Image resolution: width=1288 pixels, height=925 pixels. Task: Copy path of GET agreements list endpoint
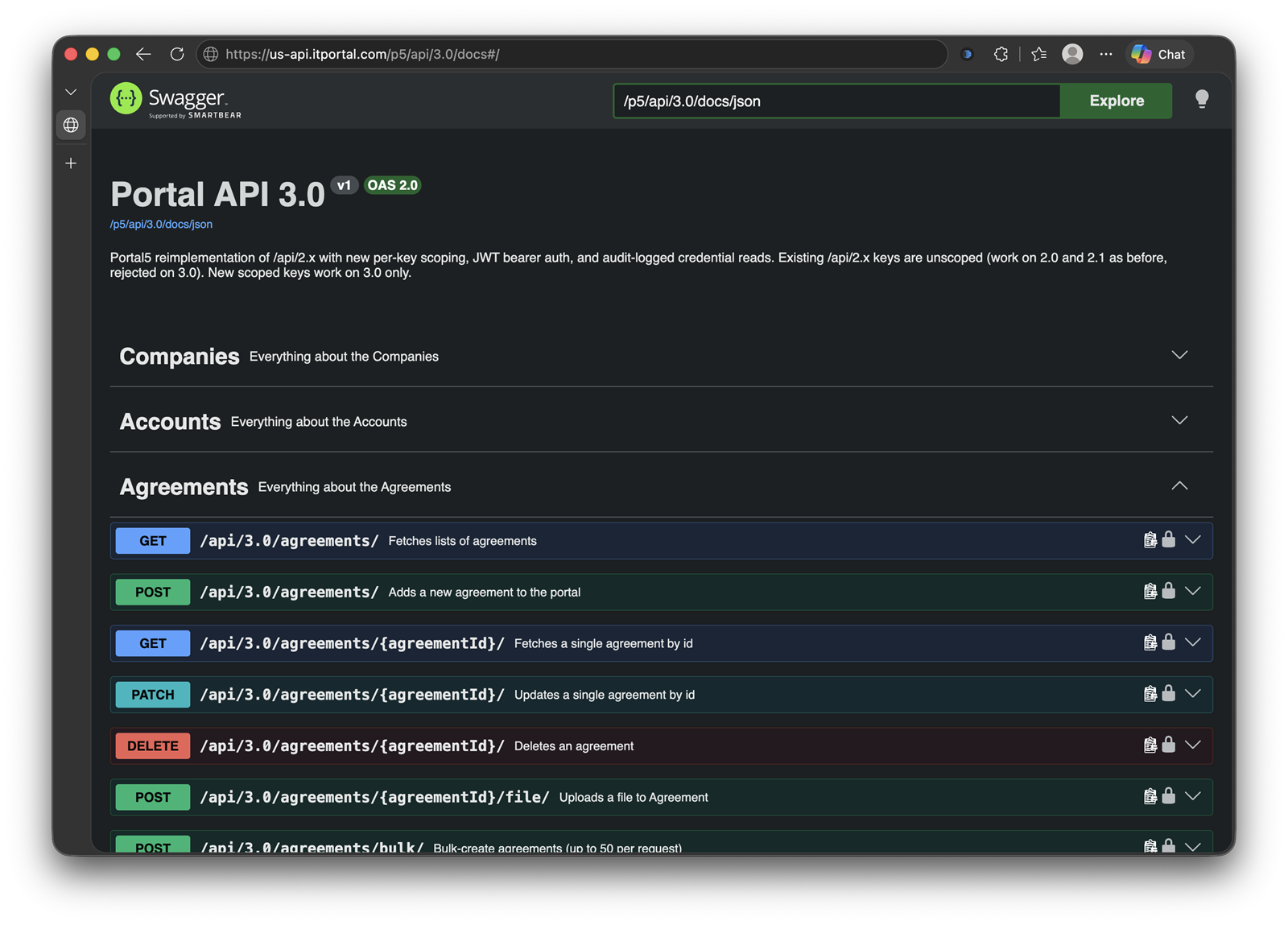tap(1150, 540)
